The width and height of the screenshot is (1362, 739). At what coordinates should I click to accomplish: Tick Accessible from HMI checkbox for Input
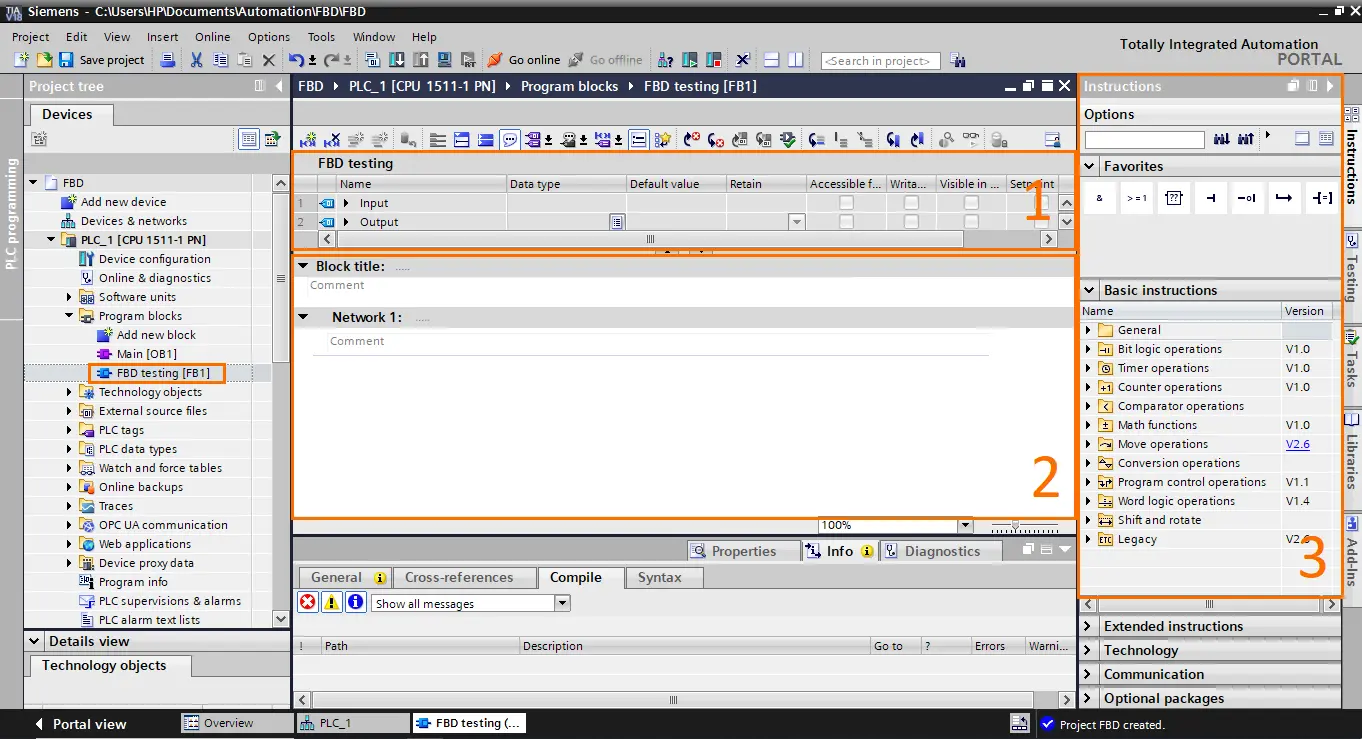coord(846,203)
